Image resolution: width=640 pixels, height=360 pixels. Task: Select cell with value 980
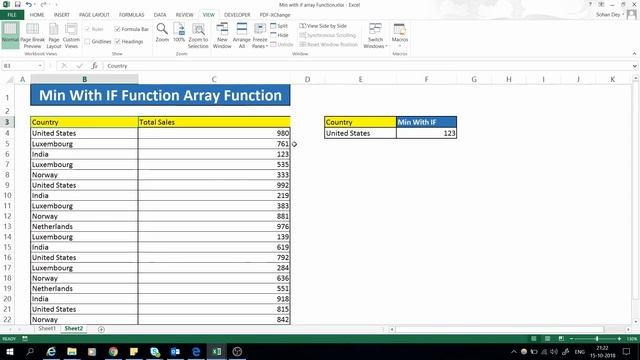click(214, 133)
